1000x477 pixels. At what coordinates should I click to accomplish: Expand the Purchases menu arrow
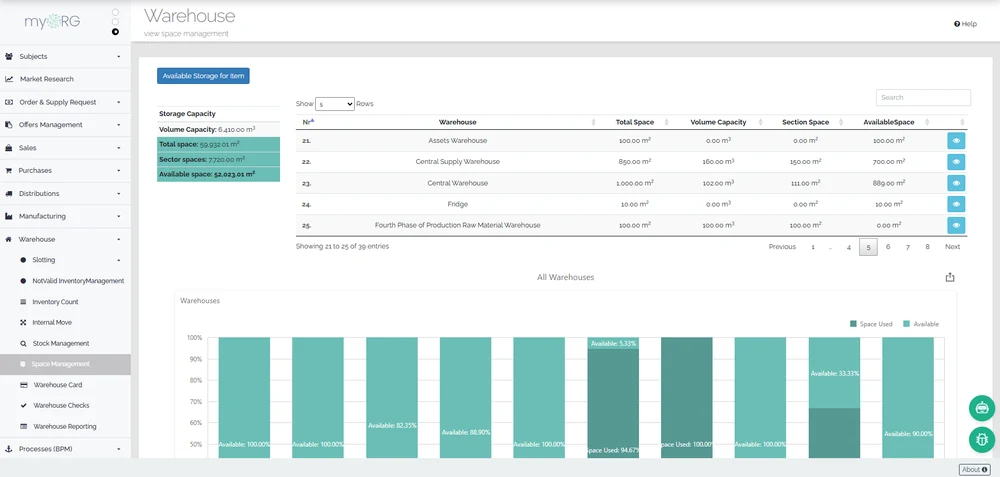(119, 171)
